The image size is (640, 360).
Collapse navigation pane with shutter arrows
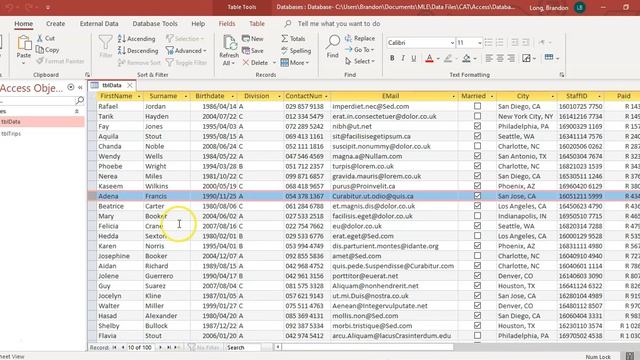point(80,87)
